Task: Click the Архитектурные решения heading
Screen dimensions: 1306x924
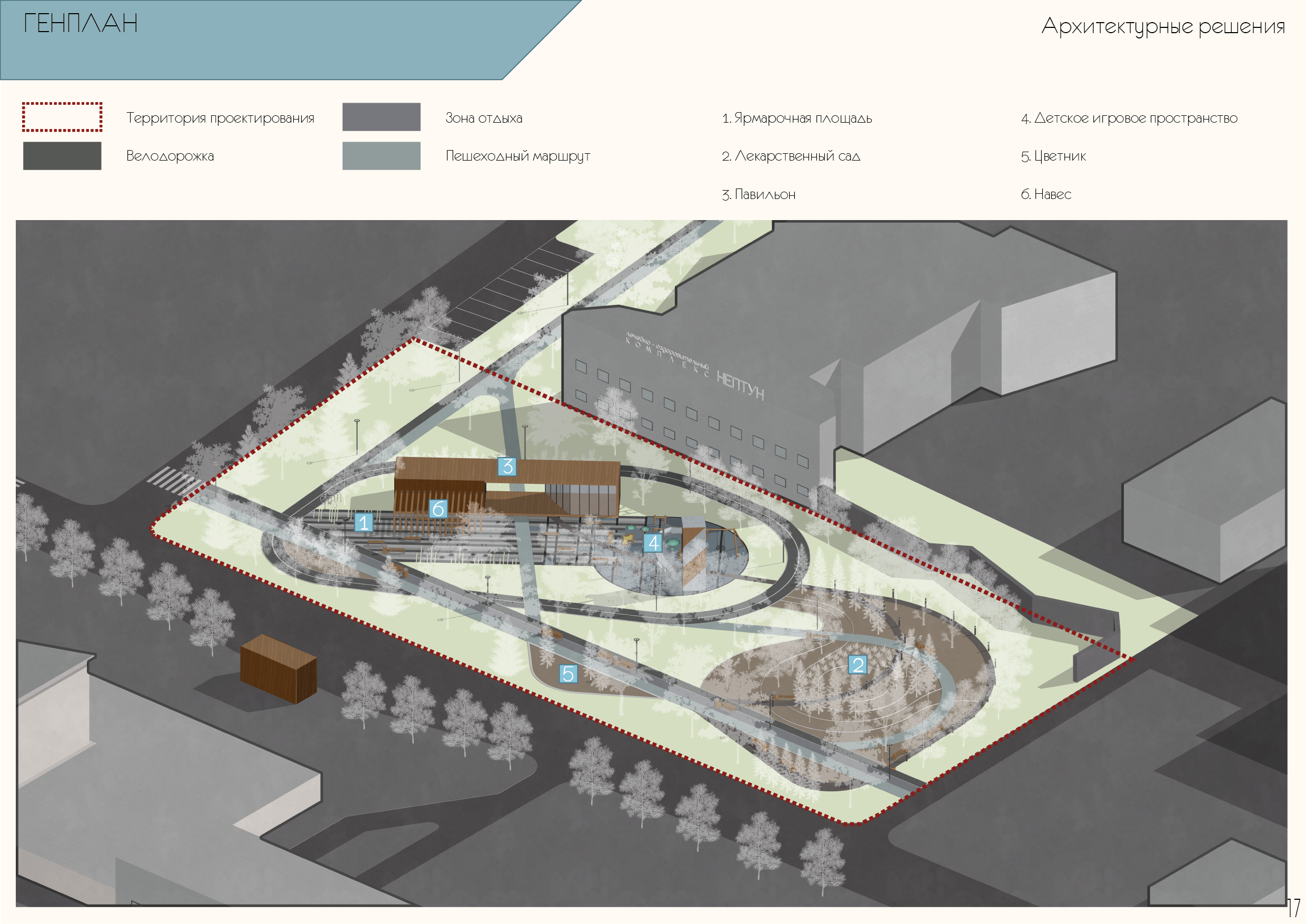Action: click(1163, 27)
